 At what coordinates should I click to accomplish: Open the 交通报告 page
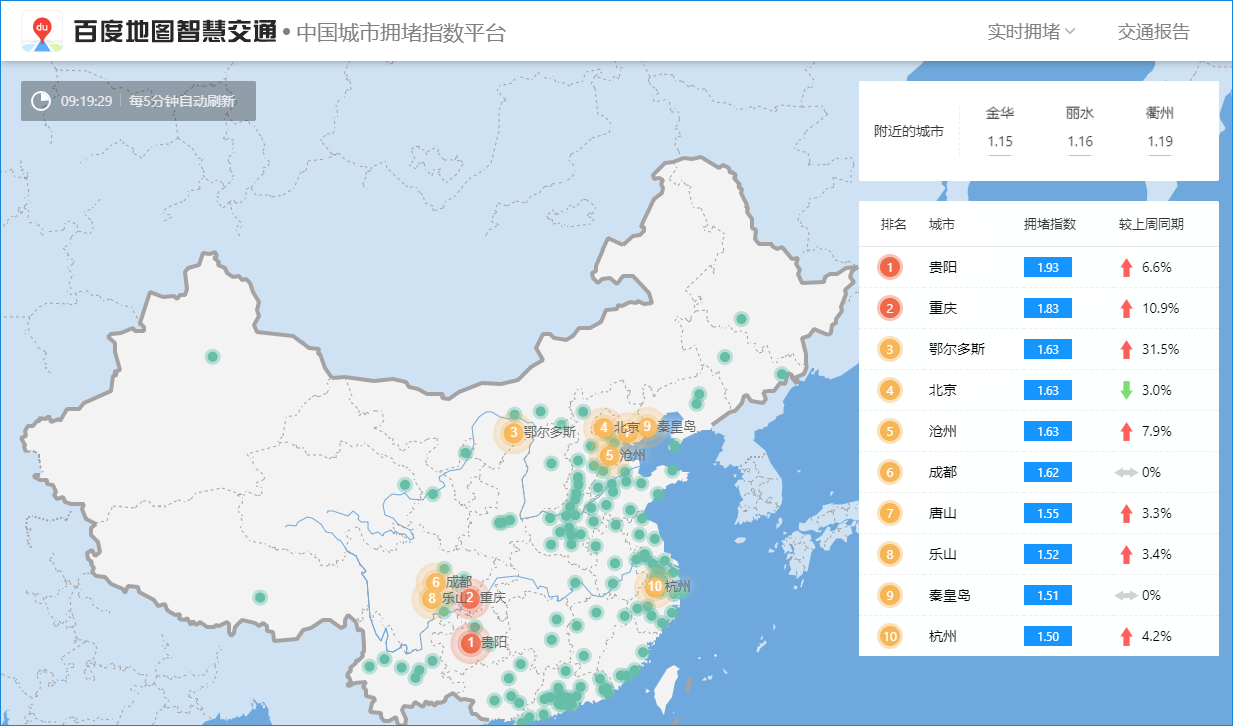[x=1154, y=32]
